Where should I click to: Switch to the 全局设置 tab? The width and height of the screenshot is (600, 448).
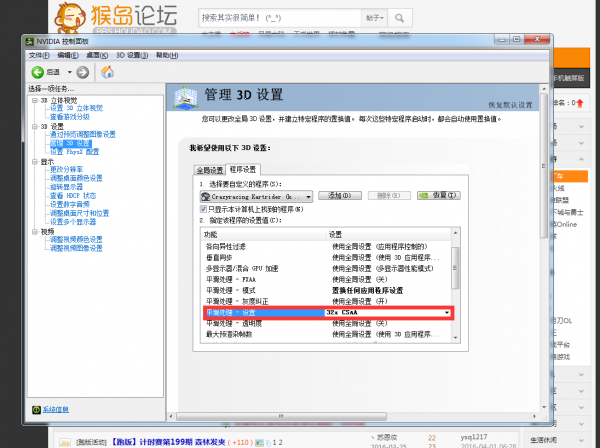click(x=210, y=170)
